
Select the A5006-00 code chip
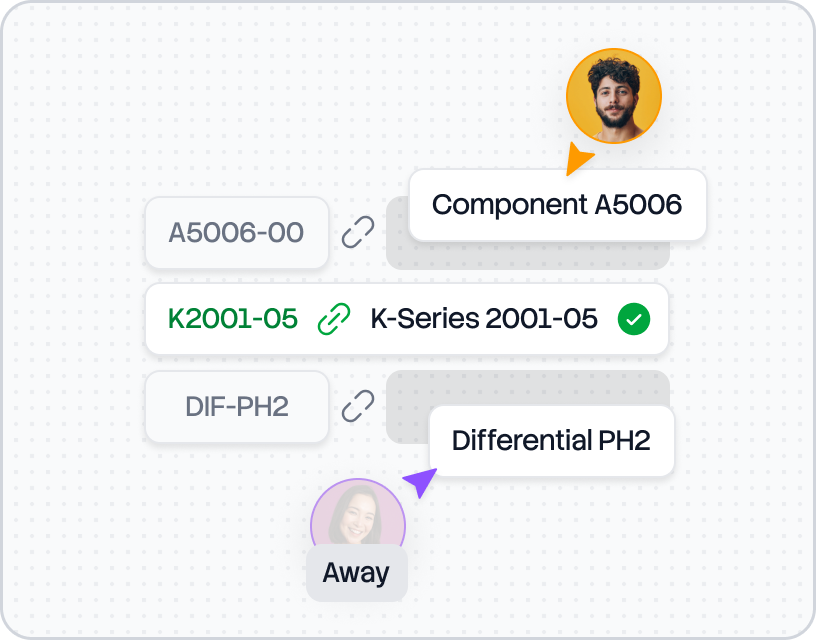click(x=237, y=233)
